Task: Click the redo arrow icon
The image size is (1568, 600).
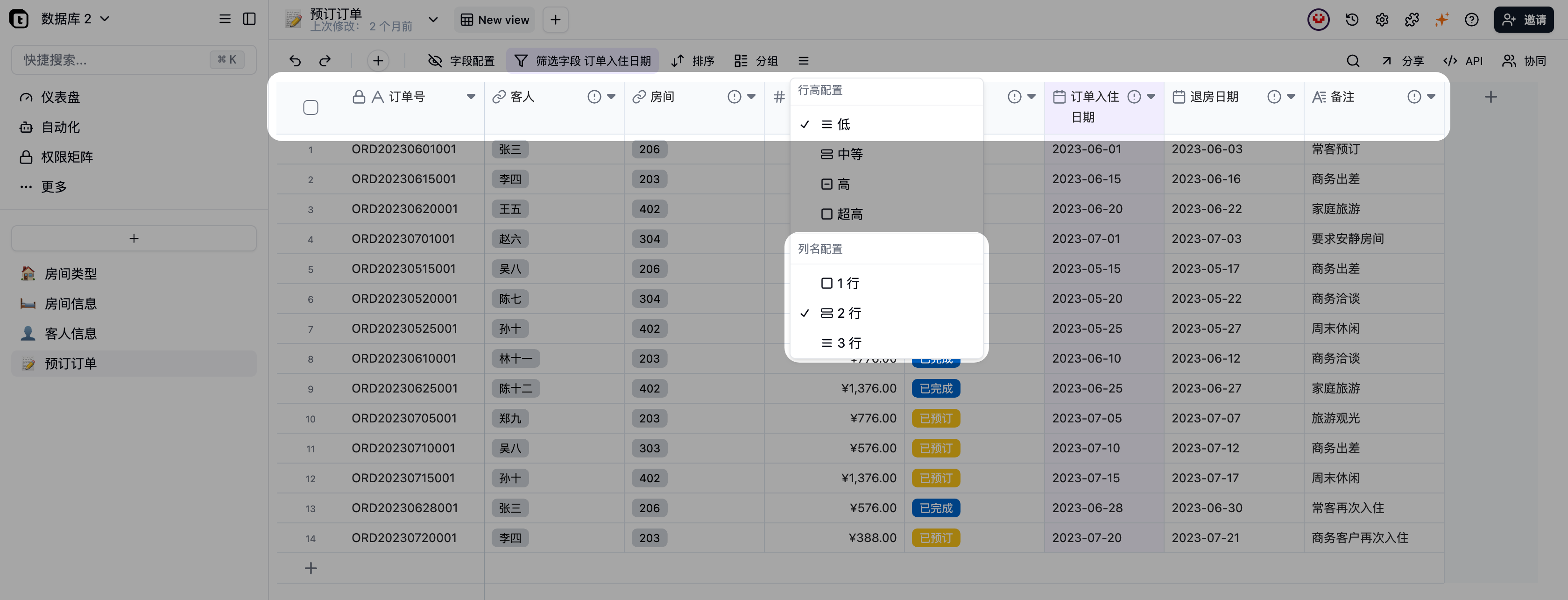Action: (x=325, y=61)
